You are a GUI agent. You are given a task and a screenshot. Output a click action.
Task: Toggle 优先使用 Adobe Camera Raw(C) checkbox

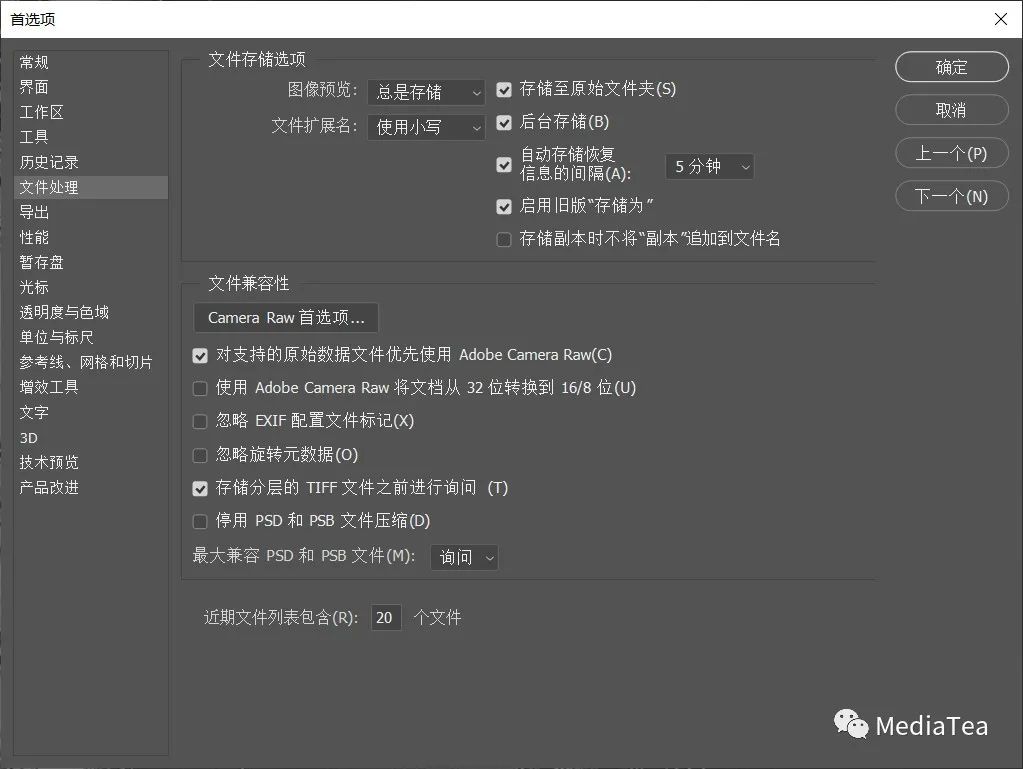pyautogui.click(x=200, y=355)
